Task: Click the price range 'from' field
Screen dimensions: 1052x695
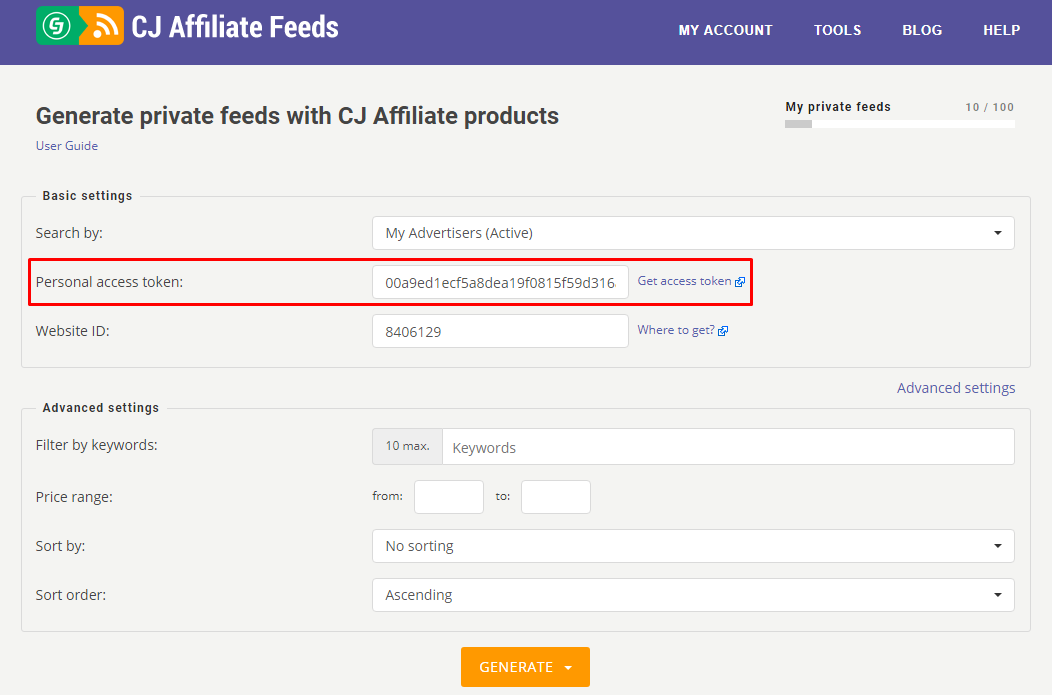Action: (448, 497)
